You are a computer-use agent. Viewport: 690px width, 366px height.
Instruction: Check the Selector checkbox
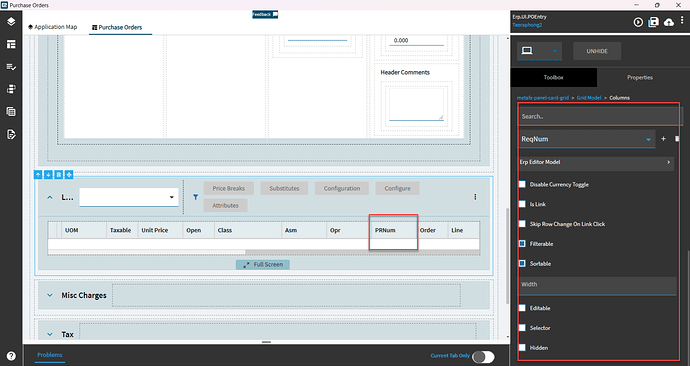point(522,328)
